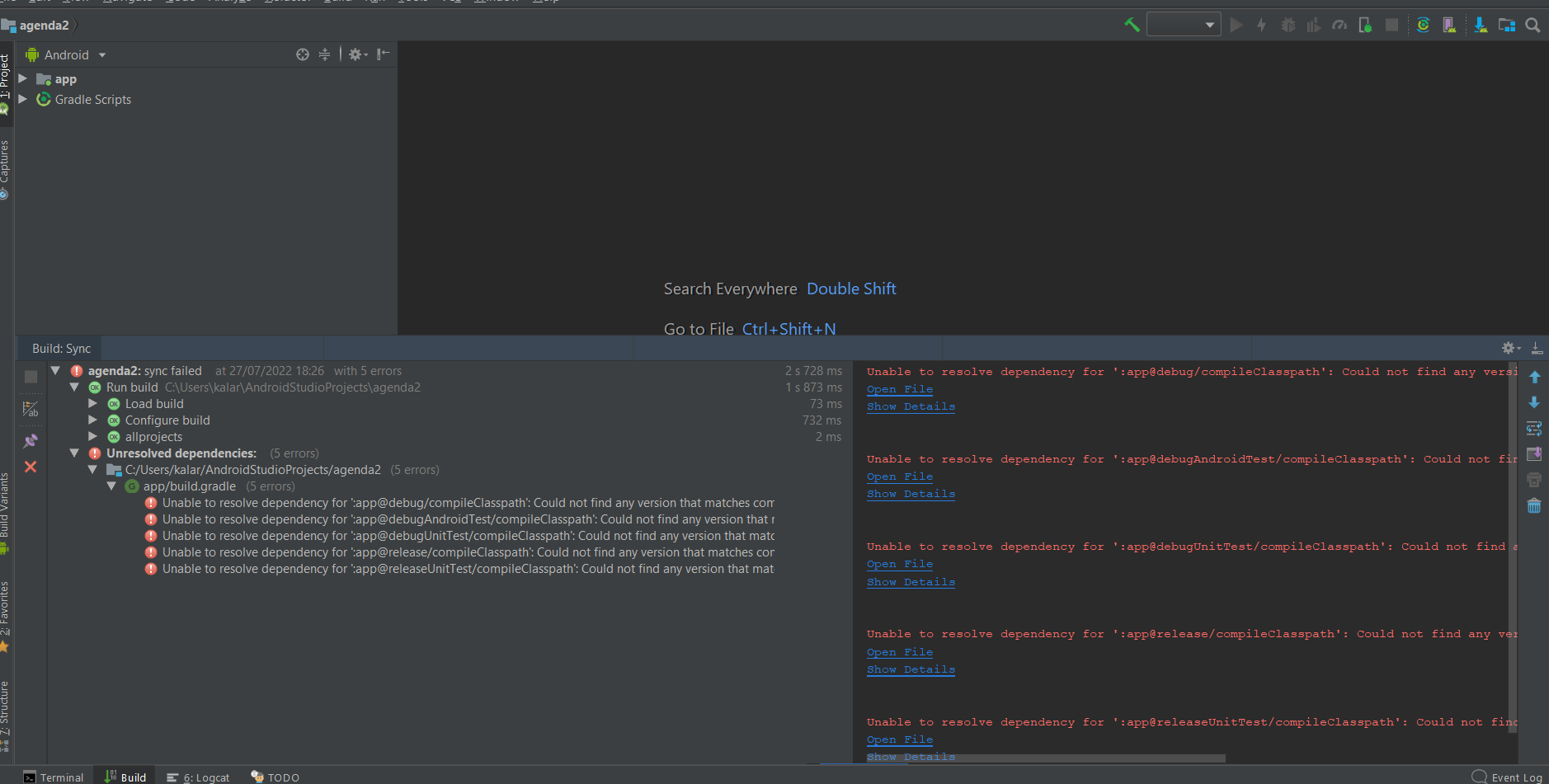The image size is (1549, 784).
Task: Expand the app module node
Action: click(23, 79)
